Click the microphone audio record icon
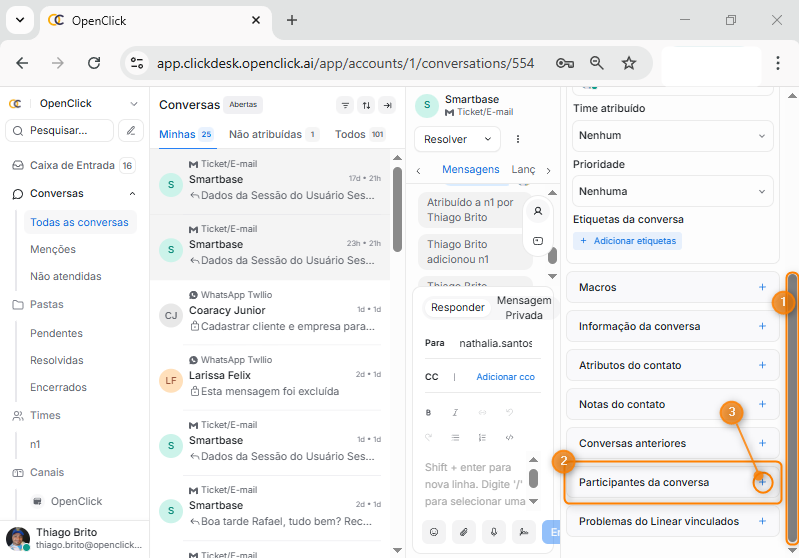The width and height of the screenshot is (799, 558). [x=492, y=532]
